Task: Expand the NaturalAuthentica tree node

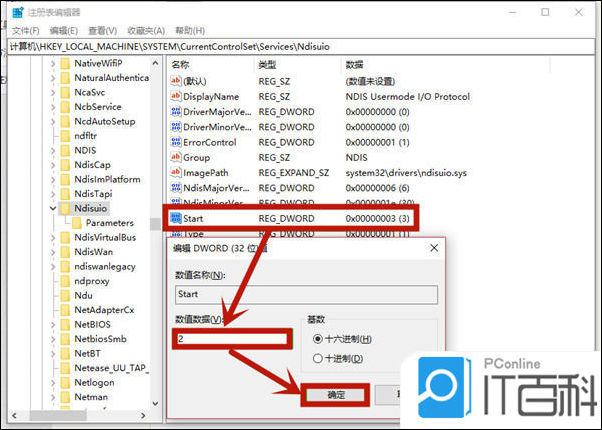Action: pos(53,78)
